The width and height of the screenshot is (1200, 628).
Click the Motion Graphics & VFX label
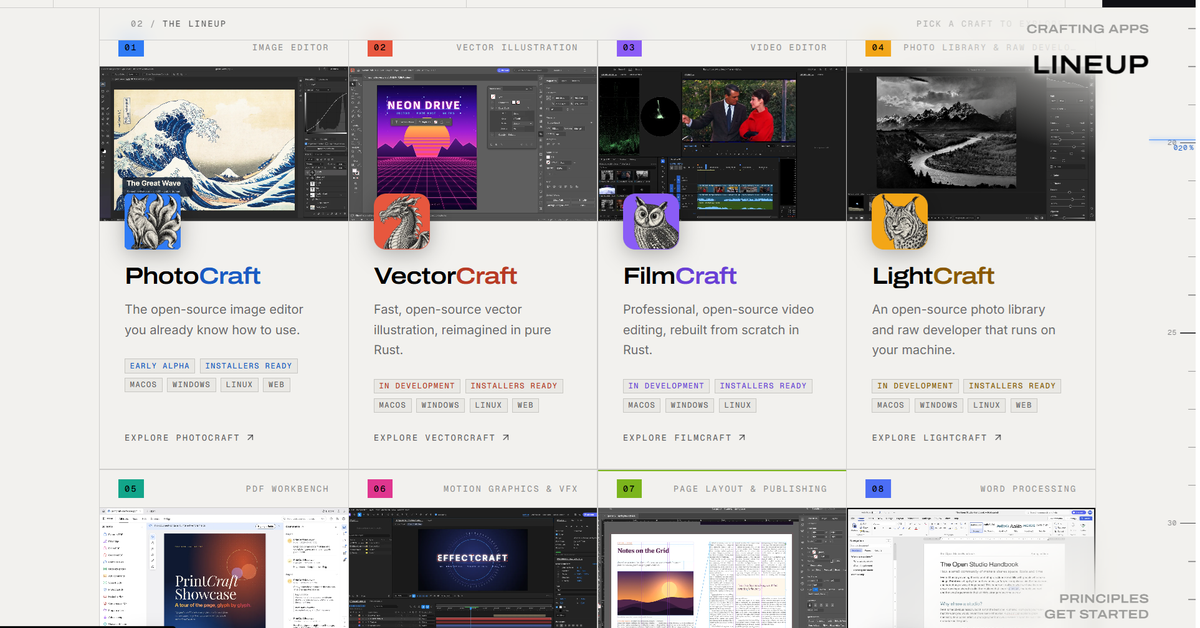tap(510, 489)
